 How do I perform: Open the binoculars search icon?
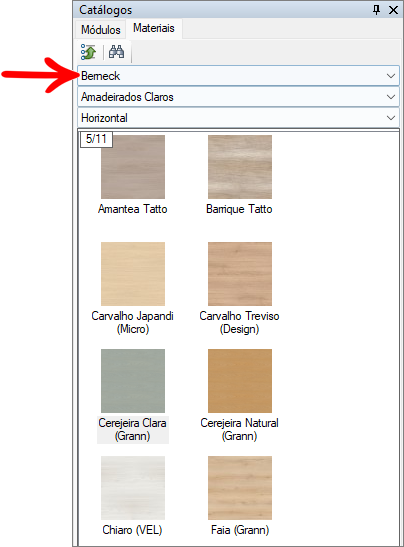click(117, 52)
